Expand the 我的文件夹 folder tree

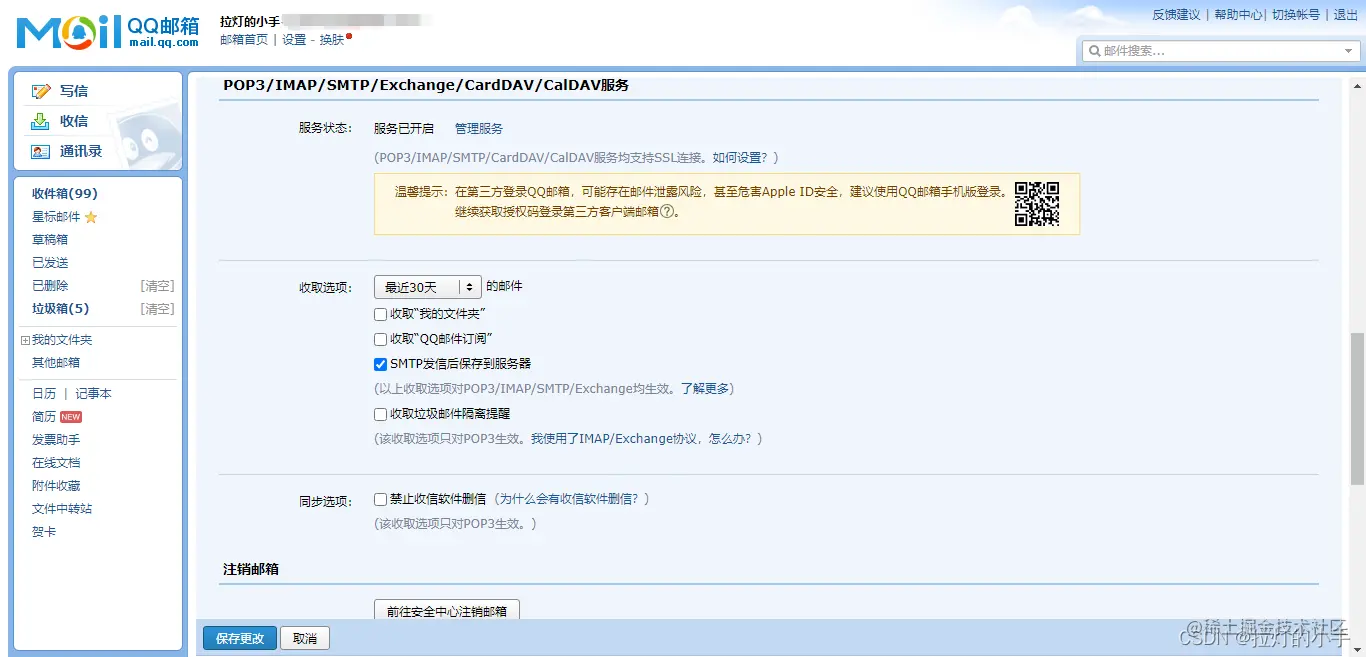coord(24,339)
